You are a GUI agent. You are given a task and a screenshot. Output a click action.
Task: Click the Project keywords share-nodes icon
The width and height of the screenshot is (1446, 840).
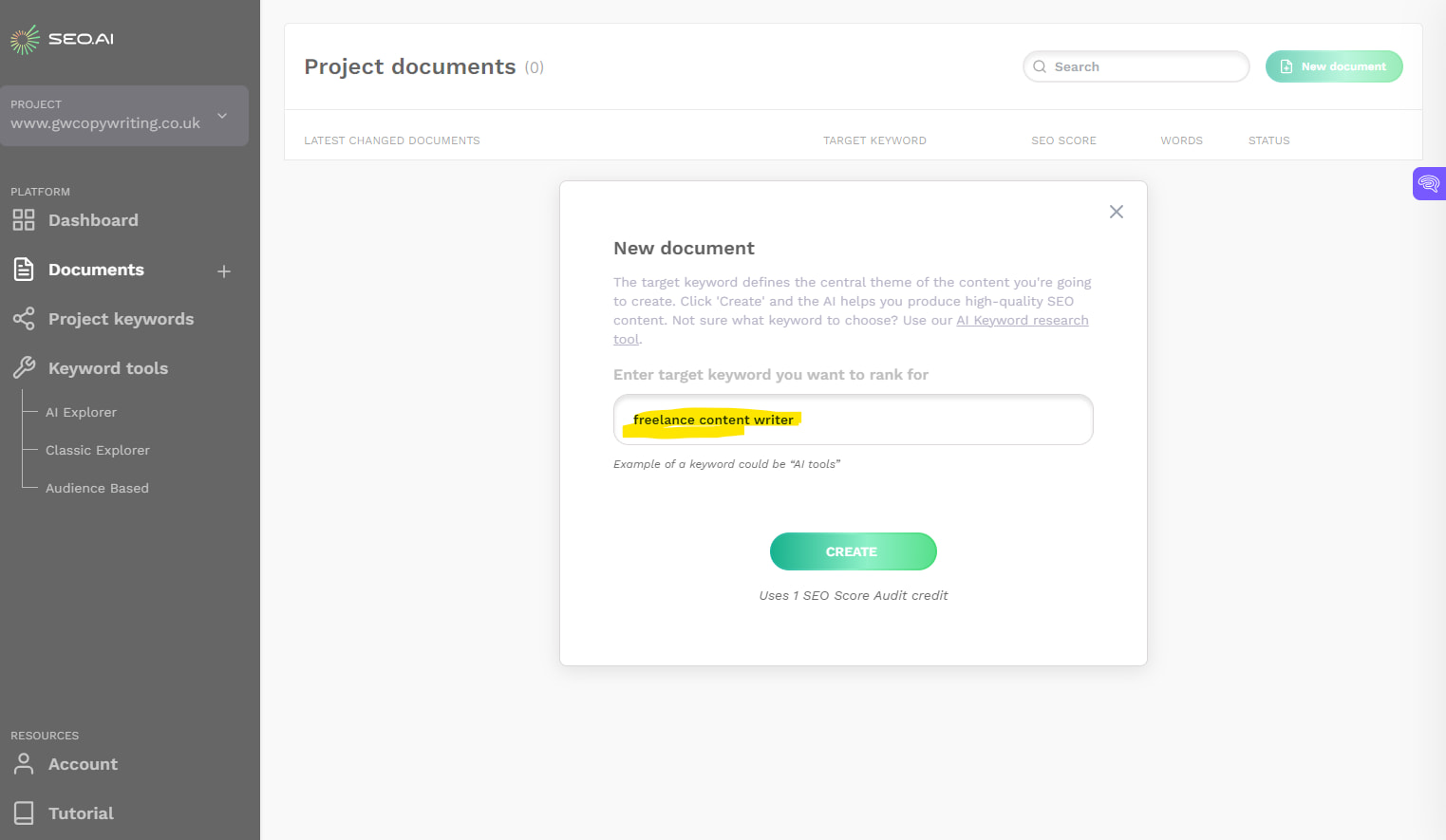[24, 319]
